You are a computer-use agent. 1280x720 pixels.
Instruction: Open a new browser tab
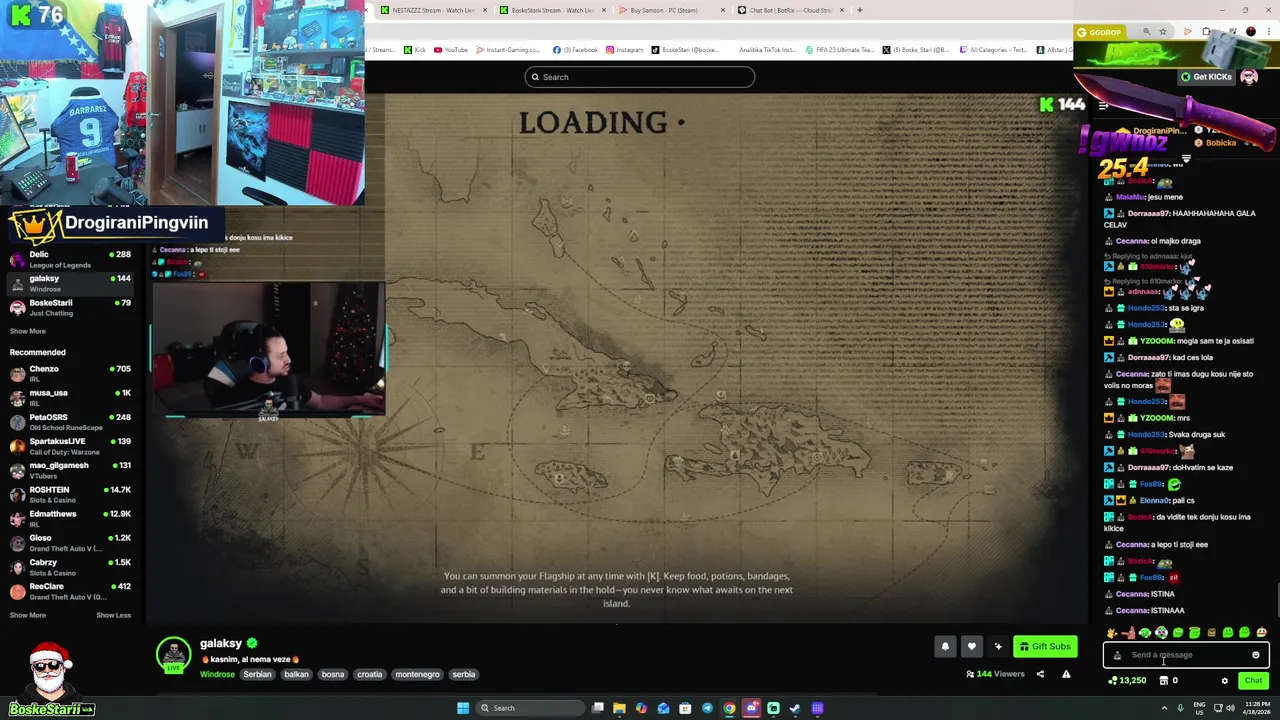point(859,10)
